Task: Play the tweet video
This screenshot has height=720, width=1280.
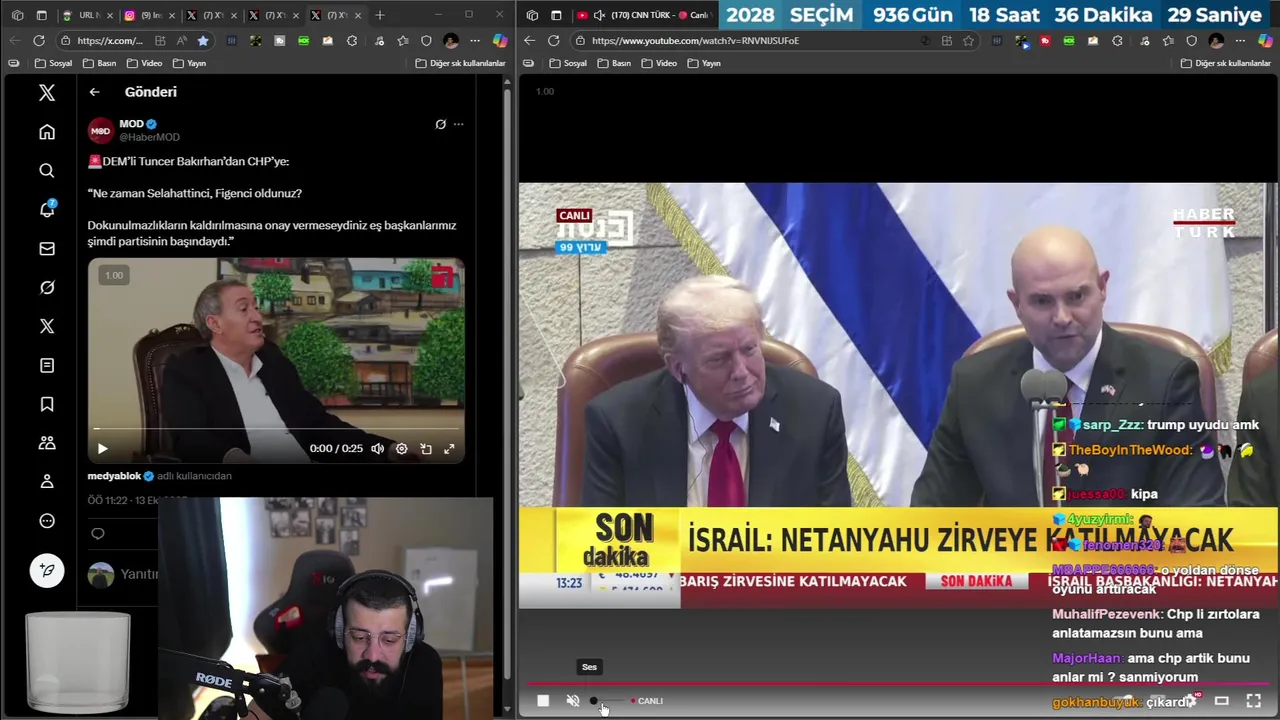Action: [x=102, y=449]
